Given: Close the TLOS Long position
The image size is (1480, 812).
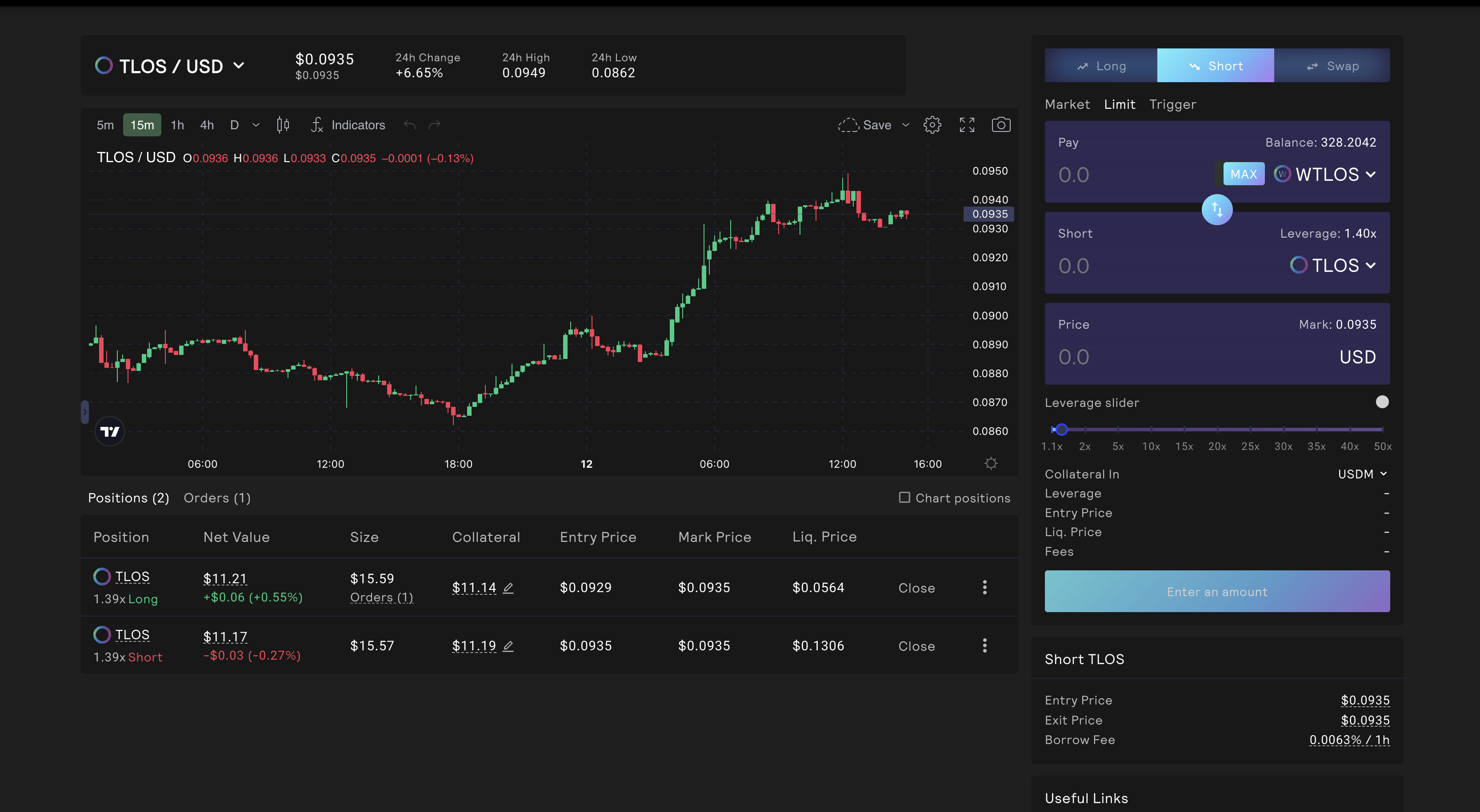Looking at the screenshot, I should click(x=916, y=588).
